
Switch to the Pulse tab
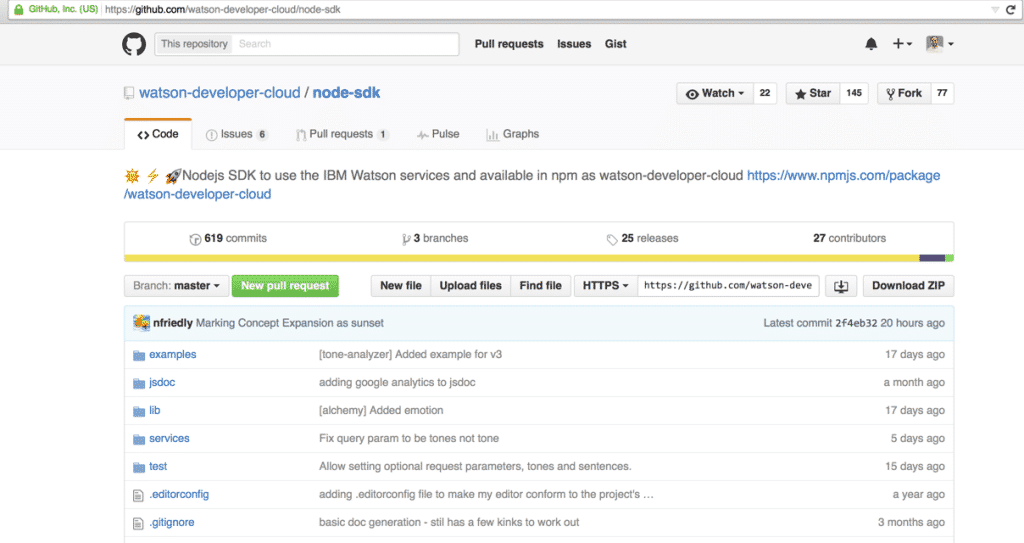pos(438,134)
